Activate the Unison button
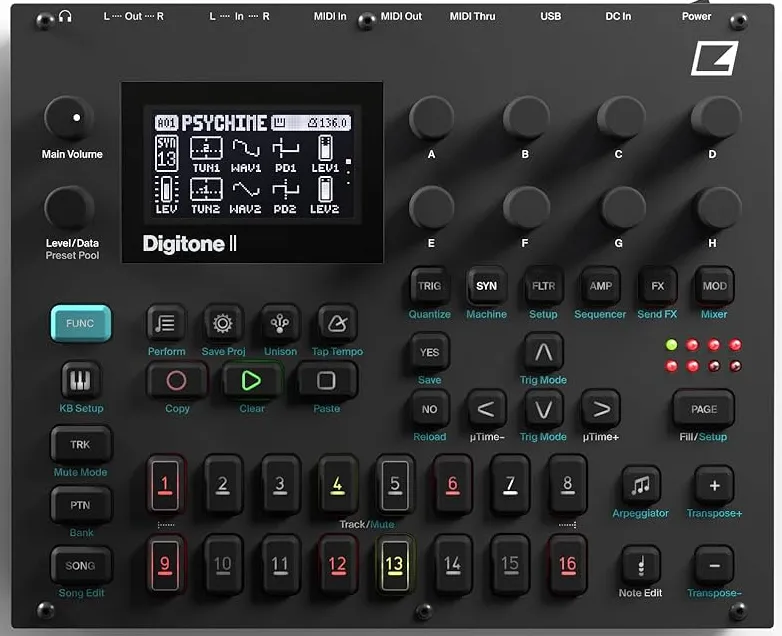The image size is (782, 636). [x=280, y=323]
